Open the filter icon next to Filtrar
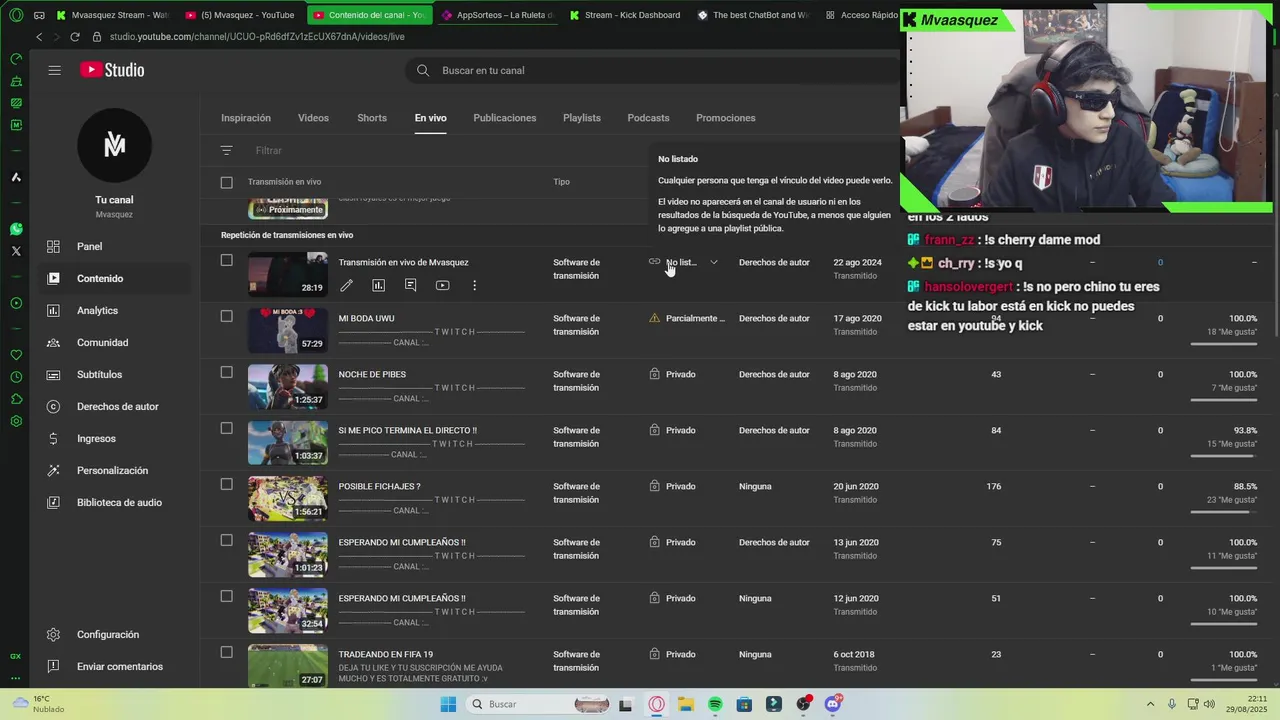The width and height of the screenshot is (1280, 720). pyautogui.click(x=227, y=150)
